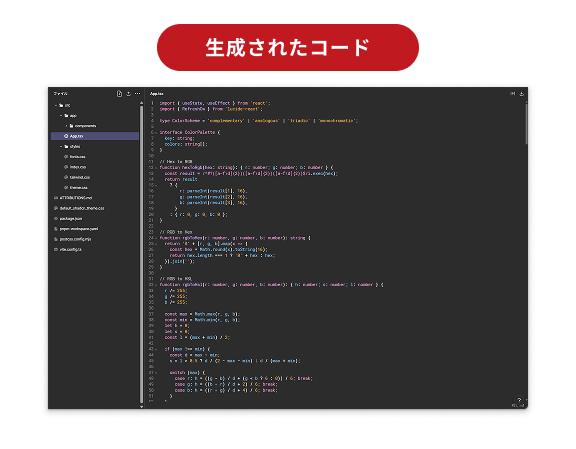
Task: Open the three-dot more options menu
Action: click(x=137, y=94)
